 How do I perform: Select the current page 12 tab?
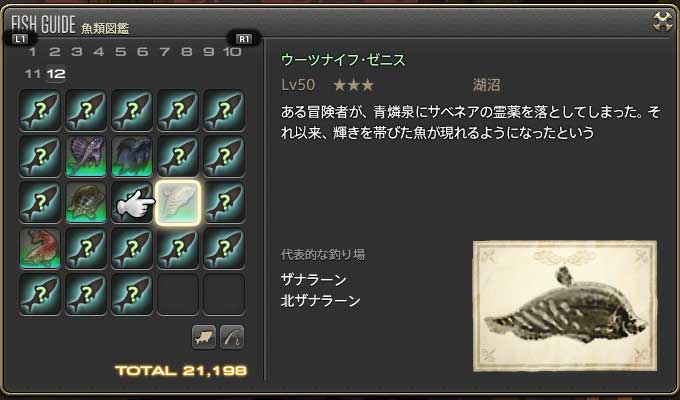pos(56,74)
